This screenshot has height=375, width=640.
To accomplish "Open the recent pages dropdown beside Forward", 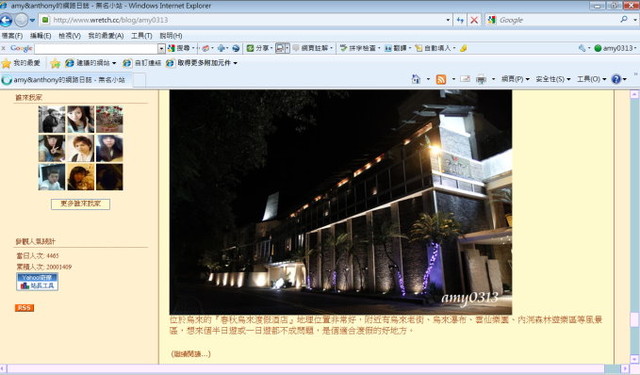I will [x=32, y=20].
